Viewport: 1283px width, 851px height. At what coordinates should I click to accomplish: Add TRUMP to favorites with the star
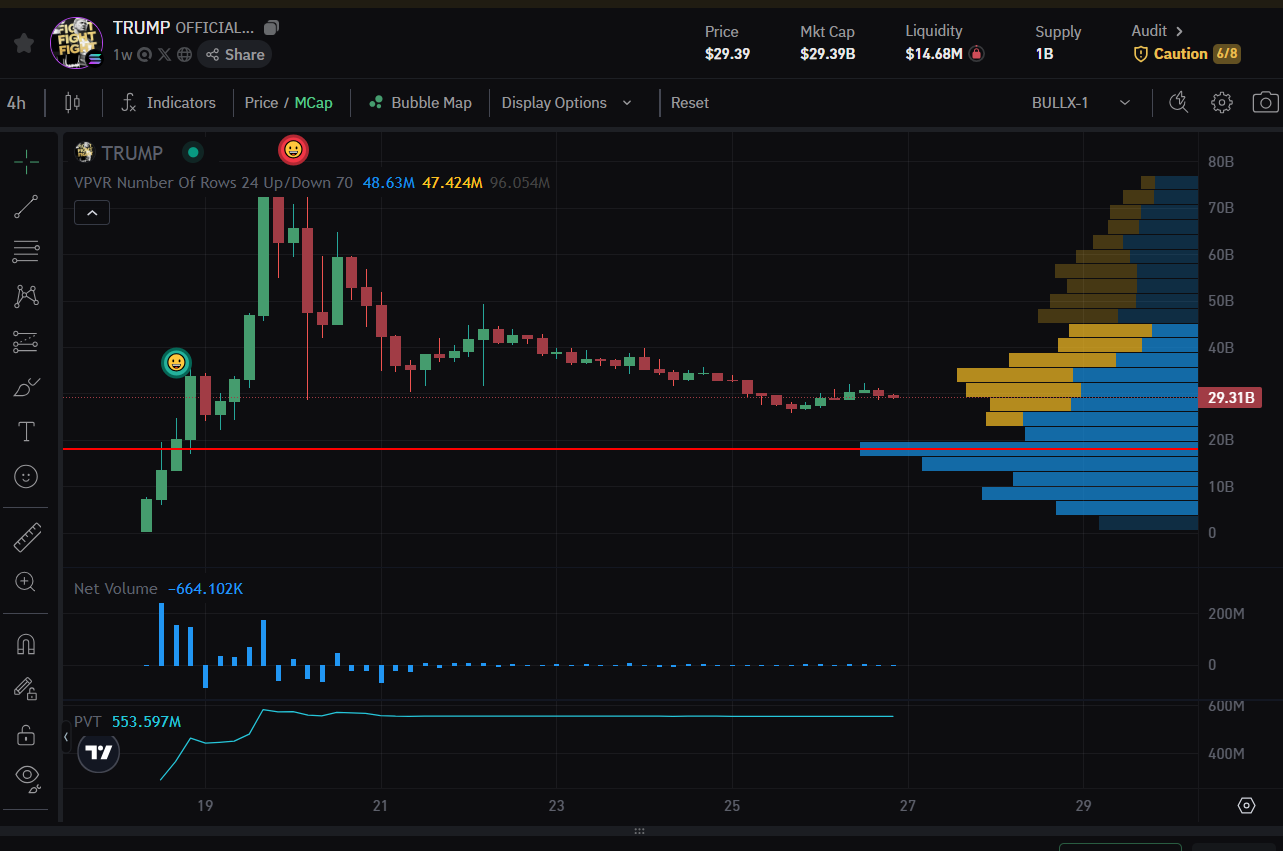pos(24,43)
